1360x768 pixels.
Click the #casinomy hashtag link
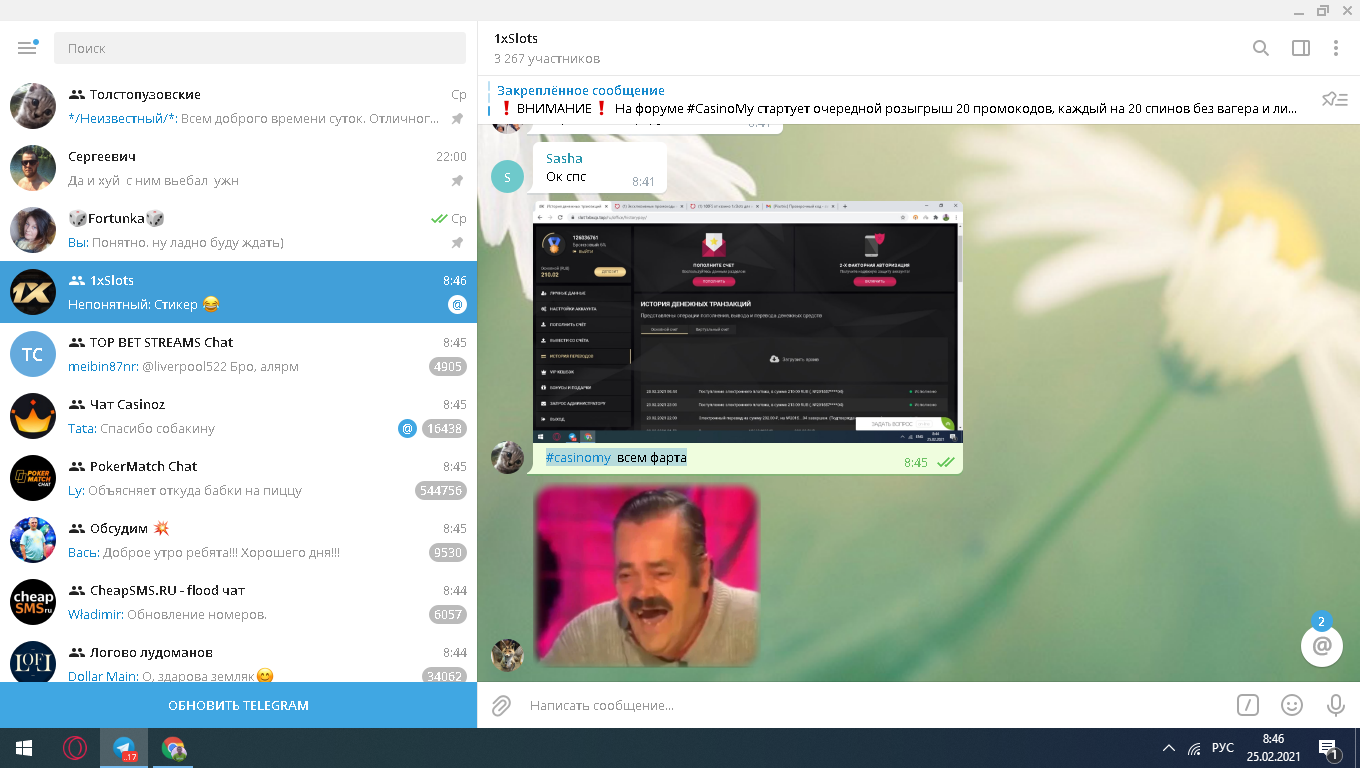click(578, 458)
